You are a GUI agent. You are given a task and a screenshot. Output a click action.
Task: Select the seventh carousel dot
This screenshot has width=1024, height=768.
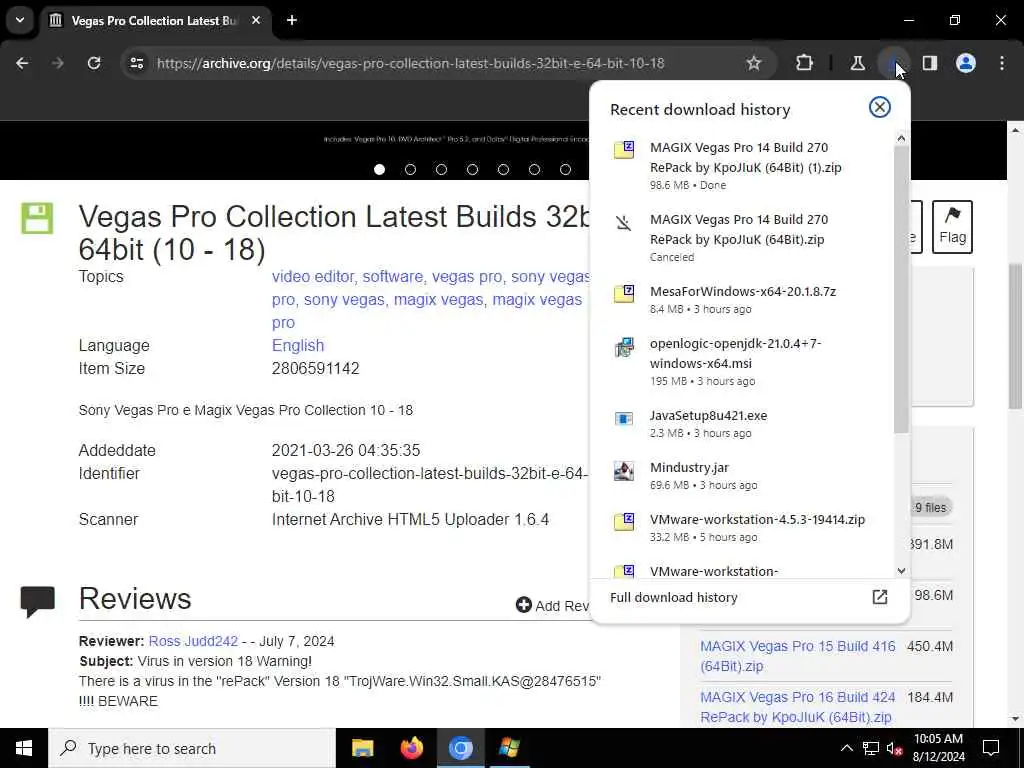(x=566, y=170)
